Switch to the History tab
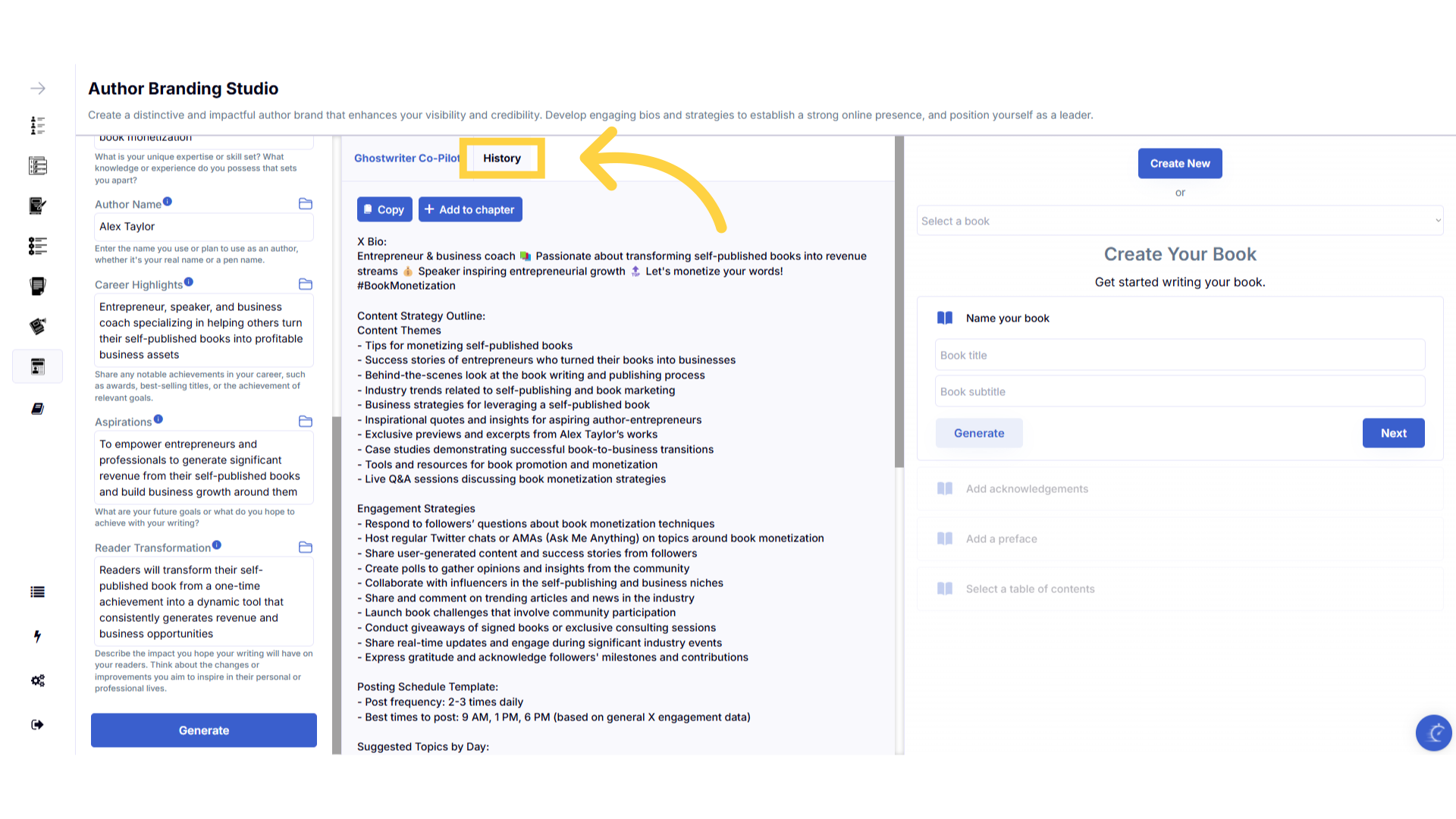Screen dimensions: 1456x819 502,158
